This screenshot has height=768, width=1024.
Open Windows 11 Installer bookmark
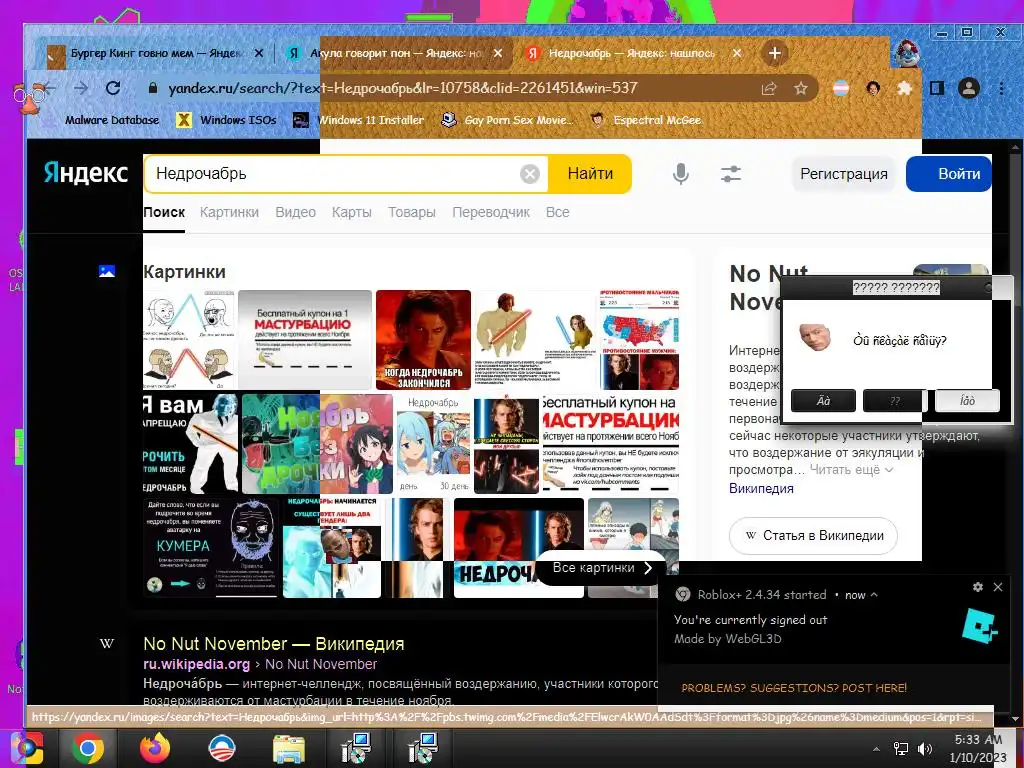pos(359,120)
